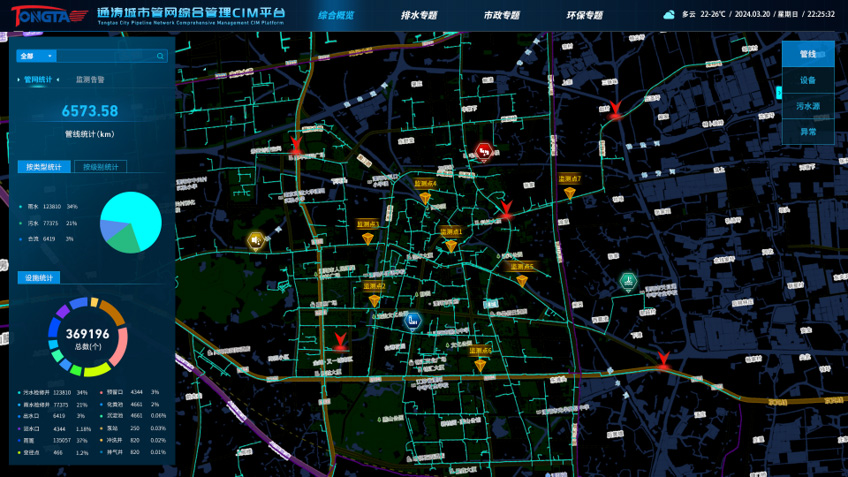Screen dimensions: 848x477
Task: Switch to the 监测告警 tab
Action: tap(90, 80)
